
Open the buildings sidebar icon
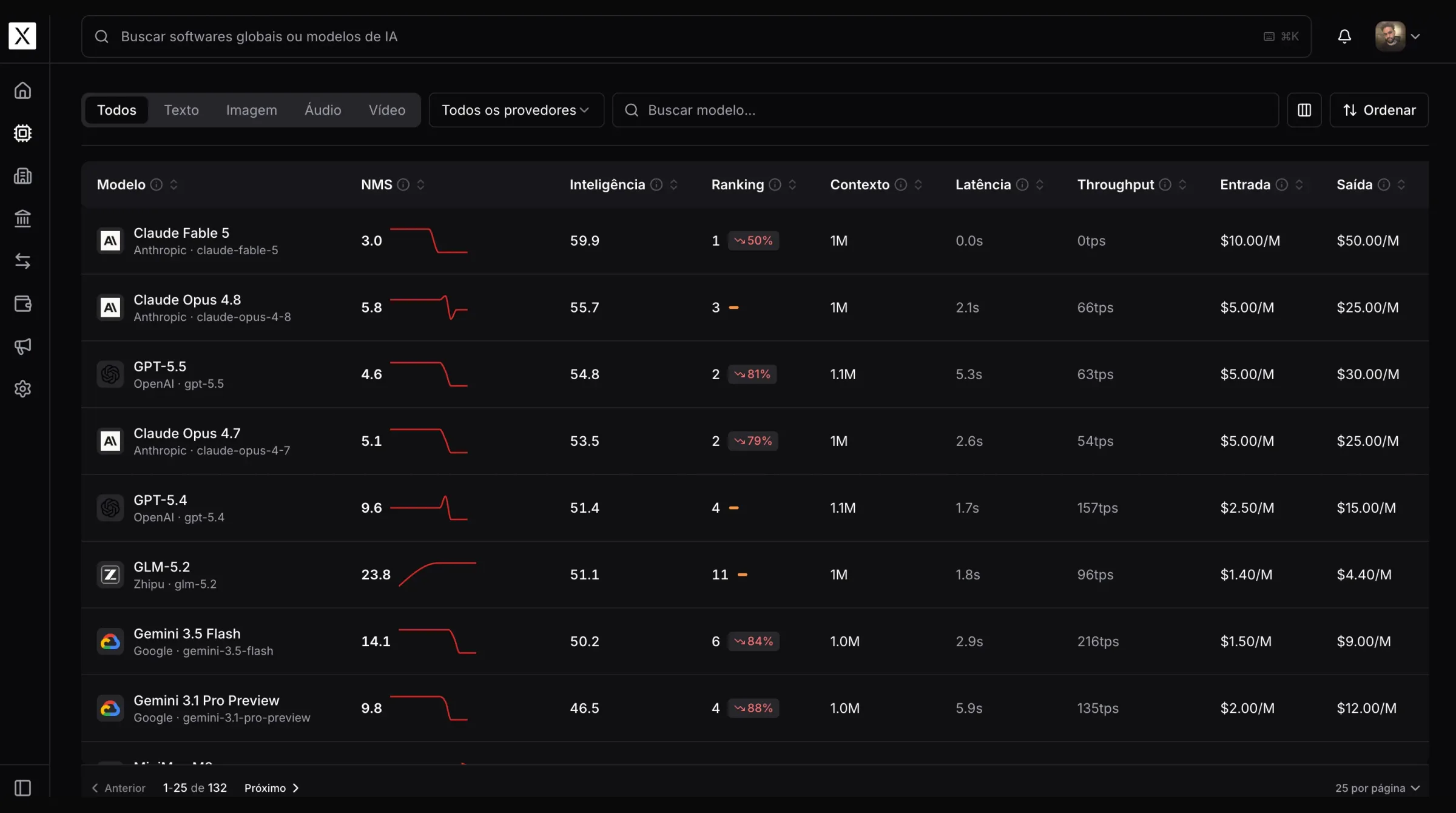tap(22, 176)
